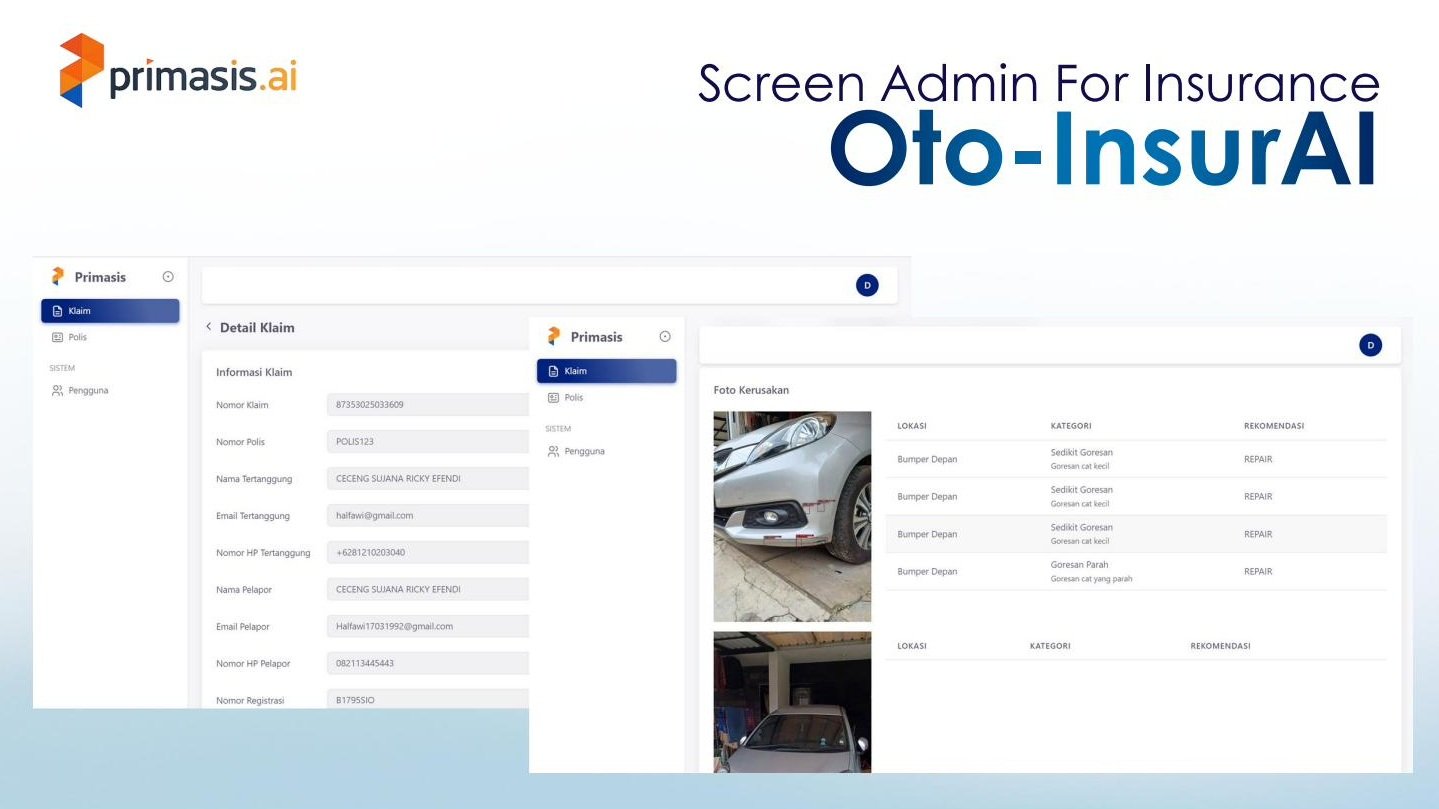Click the KATEGORI header in first table
Image resolution: width=1439 pixels, height=809 pixels.
tap(1071, 426)
